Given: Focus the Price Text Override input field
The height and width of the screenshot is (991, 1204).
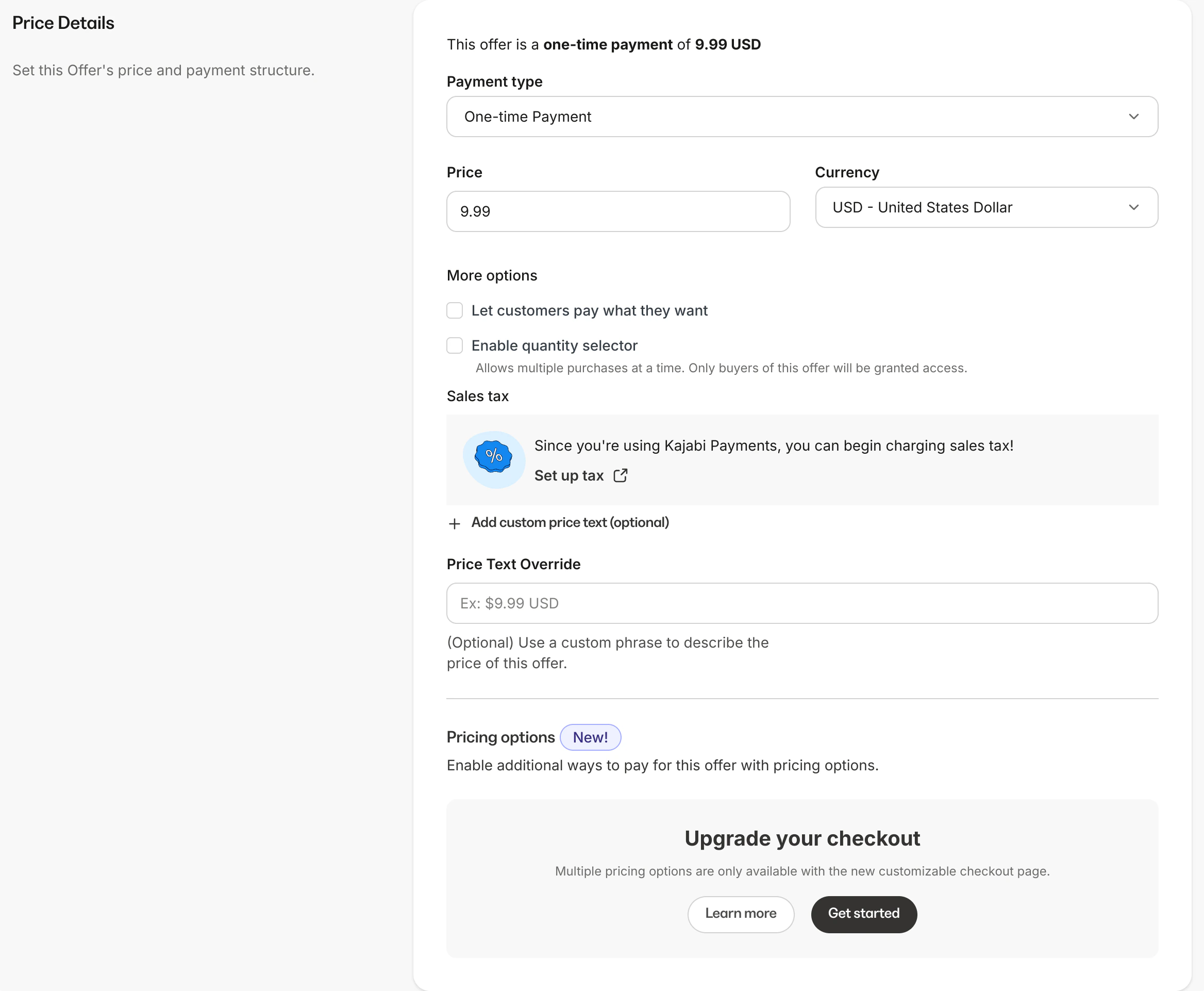Looking at the screenshot, I should [x=801, y=603].
